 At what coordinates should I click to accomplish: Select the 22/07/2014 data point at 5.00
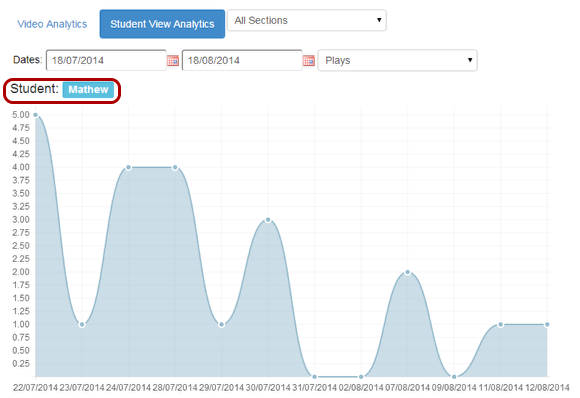coord(36,115)
